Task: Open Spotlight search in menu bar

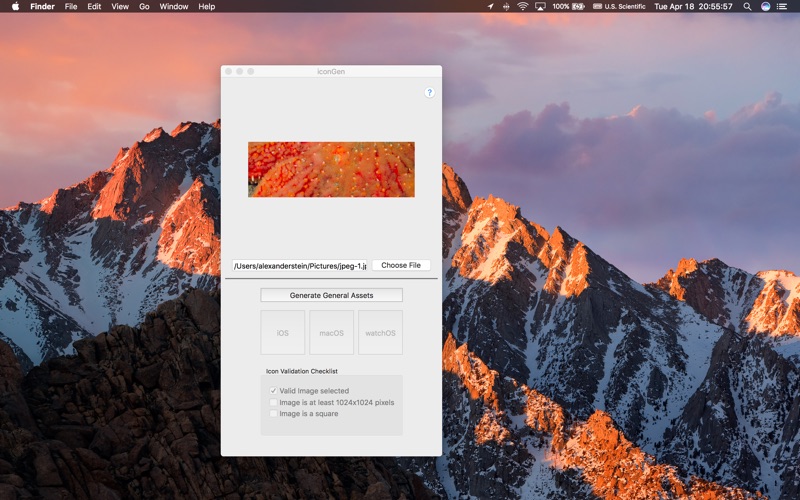Action: click(747, 7)
